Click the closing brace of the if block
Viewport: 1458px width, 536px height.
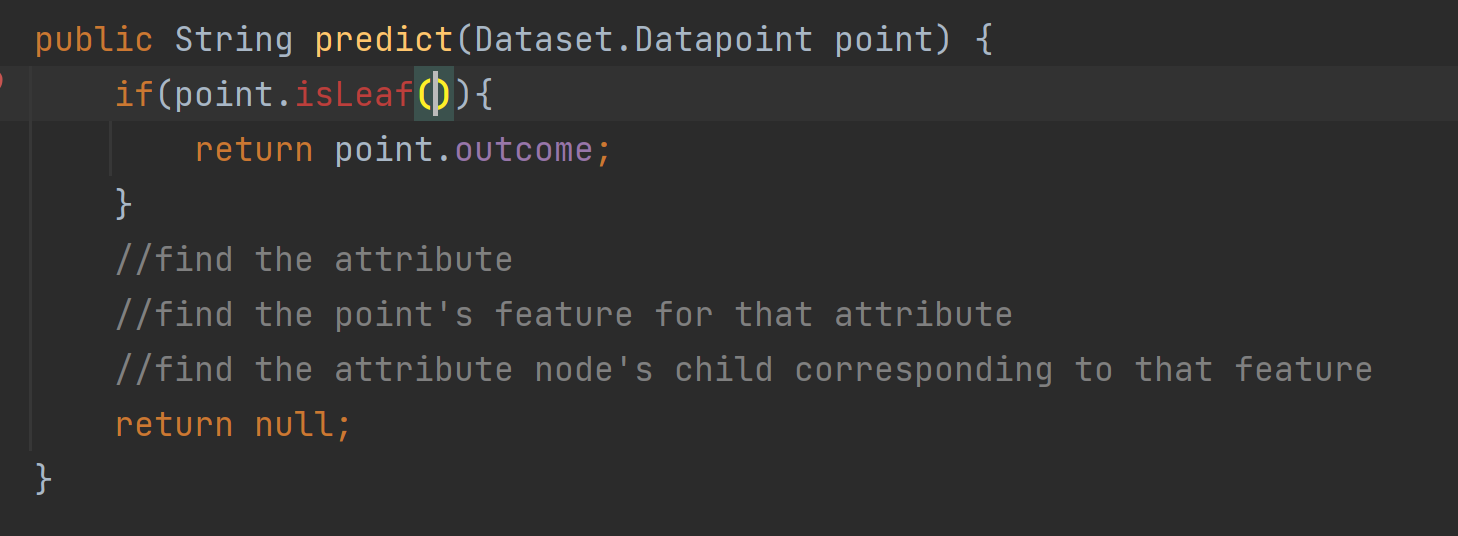click(124, 205)
